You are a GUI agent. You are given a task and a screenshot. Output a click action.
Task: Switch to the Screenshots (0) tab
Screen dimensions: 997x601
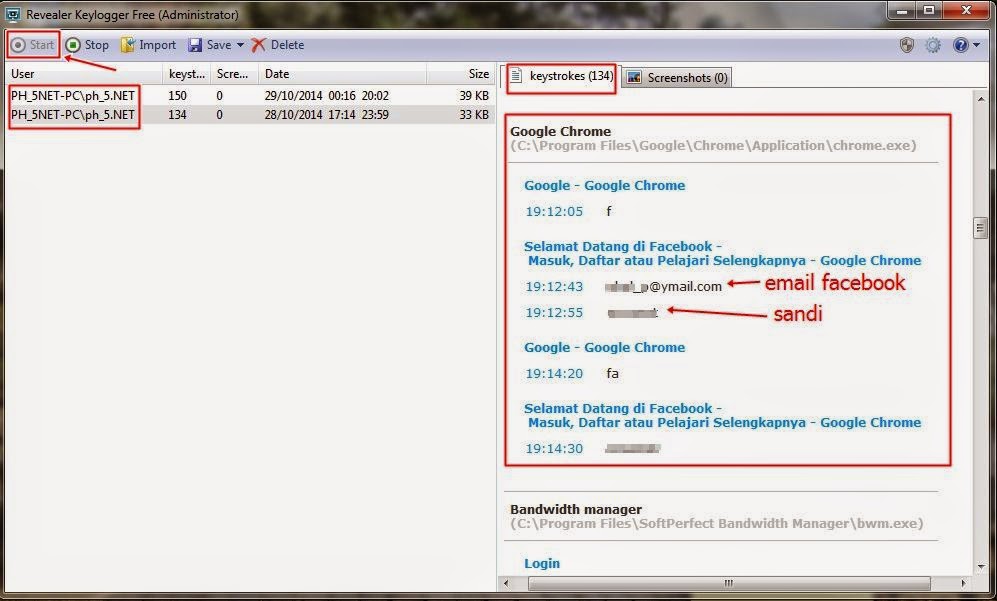click(677, 78)
